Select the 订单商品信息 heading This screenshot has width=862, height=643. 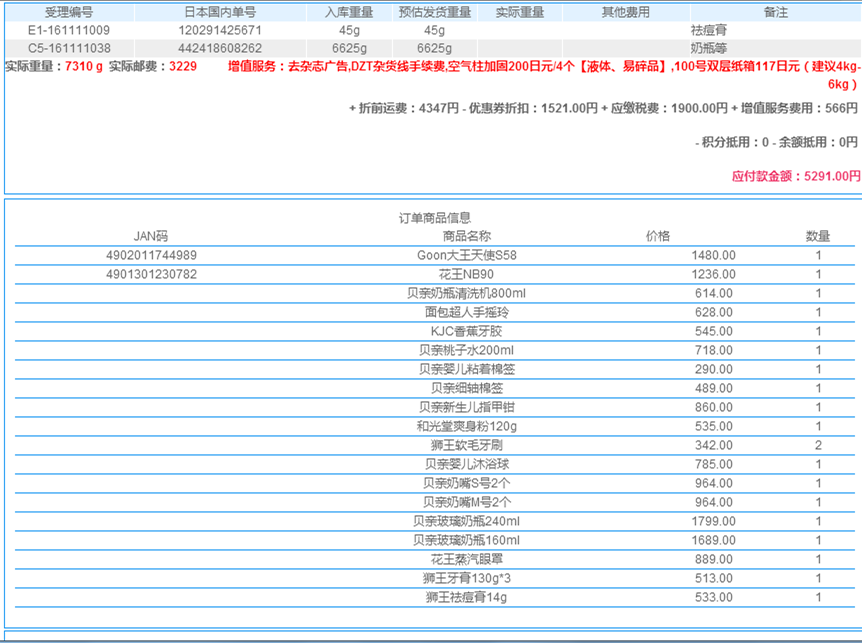(435, 218)
